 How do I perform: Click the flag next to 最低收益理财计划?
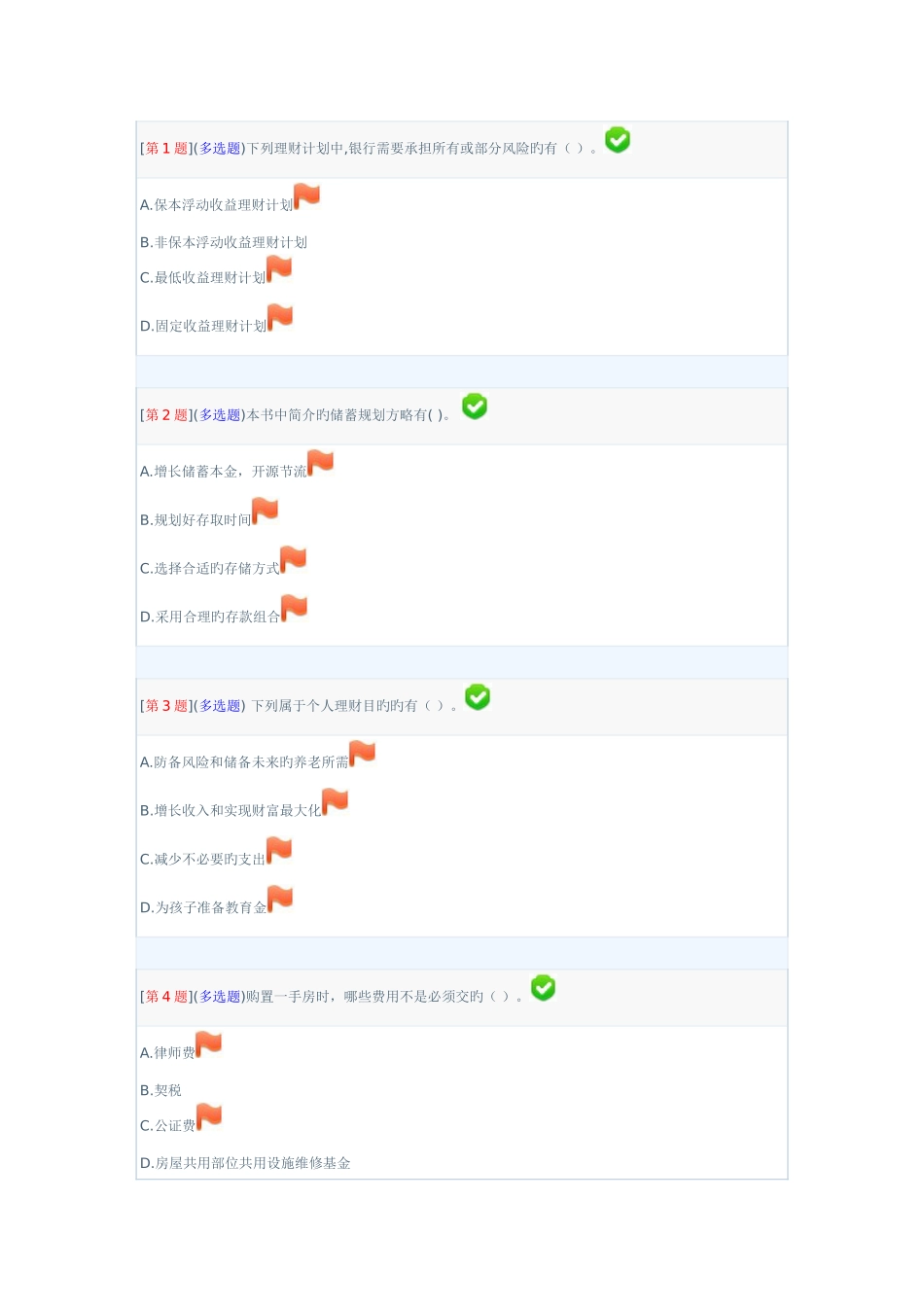click(280, 268)
